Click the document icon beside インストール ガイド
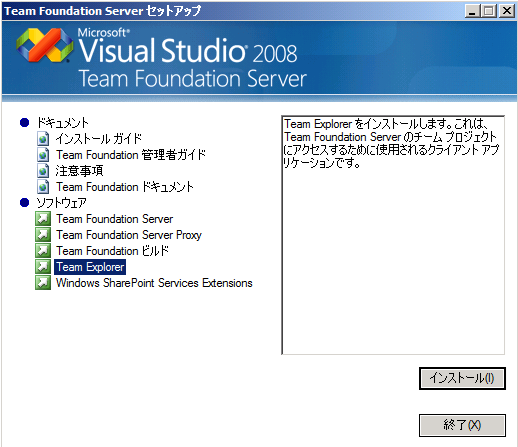The image size is (518, 447). (43, 139)
